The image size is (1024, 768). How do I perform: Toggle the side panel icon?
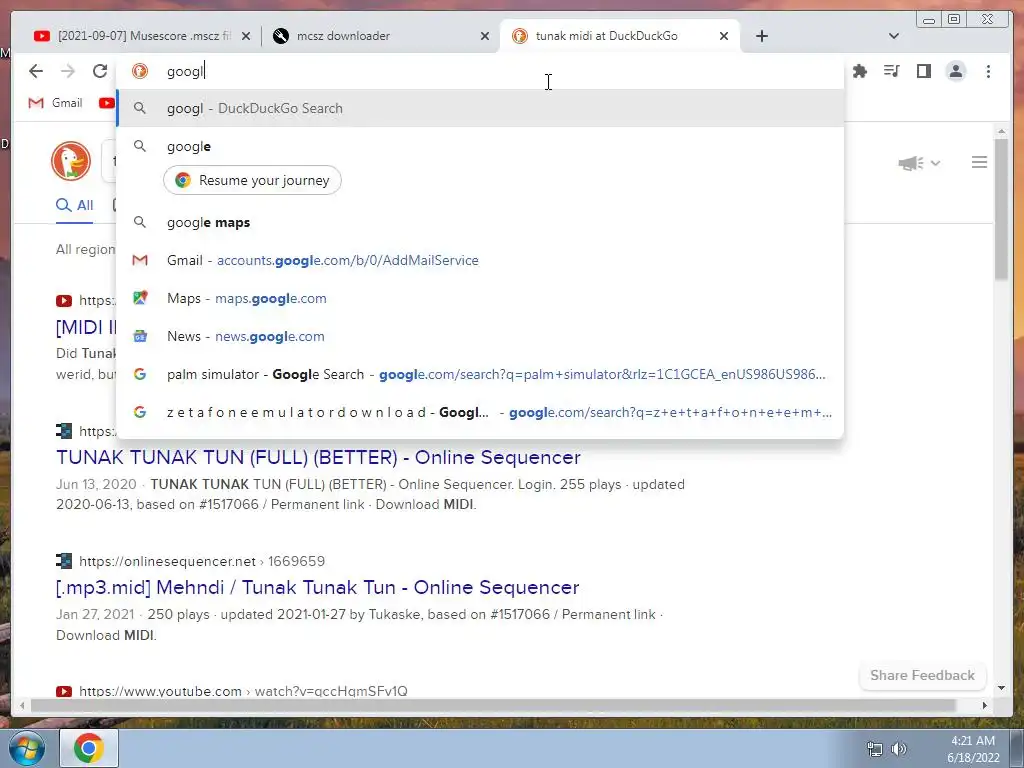click(x=923, y=71)
